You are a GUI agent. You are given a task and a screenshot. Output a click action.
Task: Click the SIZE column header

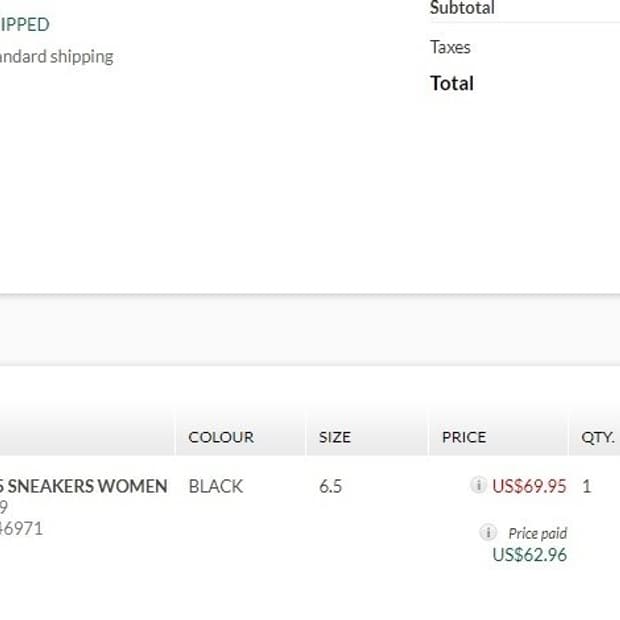coord(335,437)
